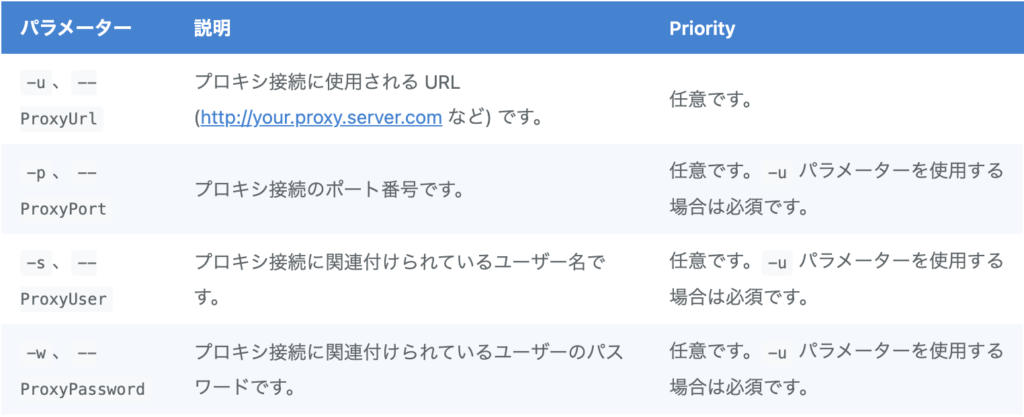Click the ProxyPassword password description text
1024x417 pixels.
tap(409, 370)
